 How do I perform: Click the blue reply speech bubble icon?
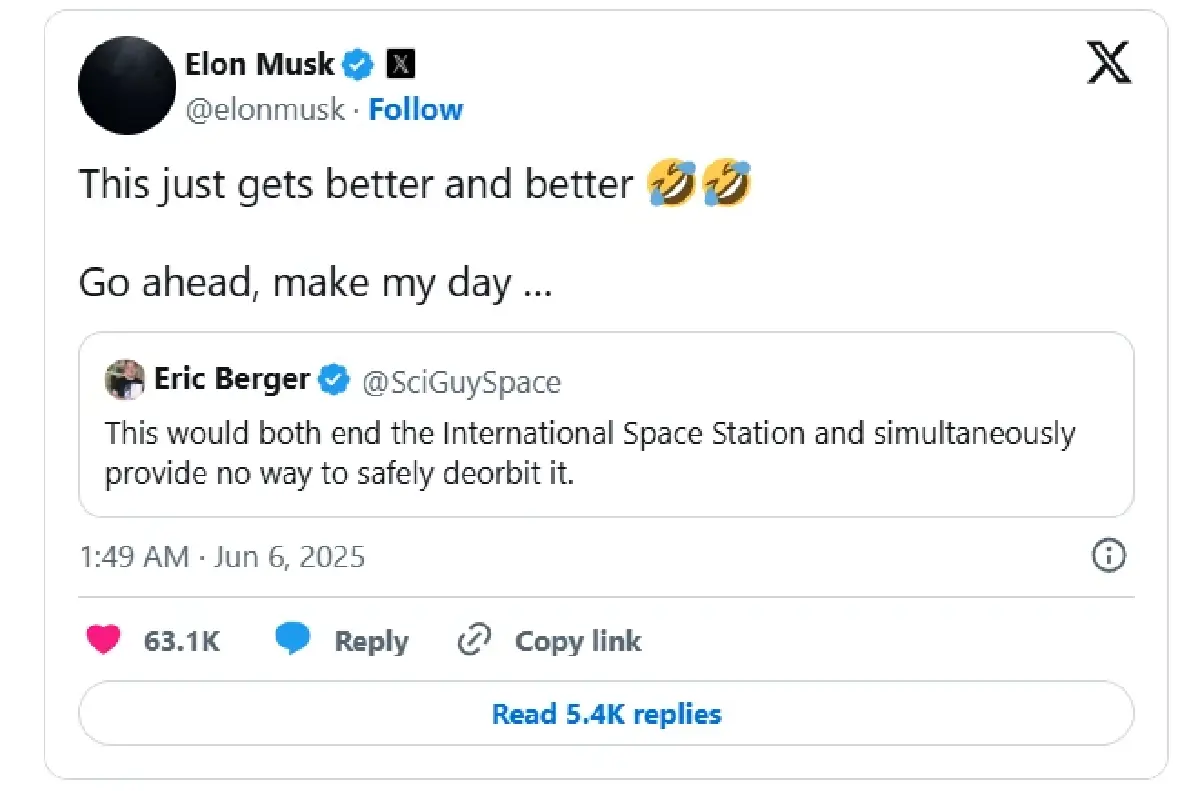pos(293,640)
